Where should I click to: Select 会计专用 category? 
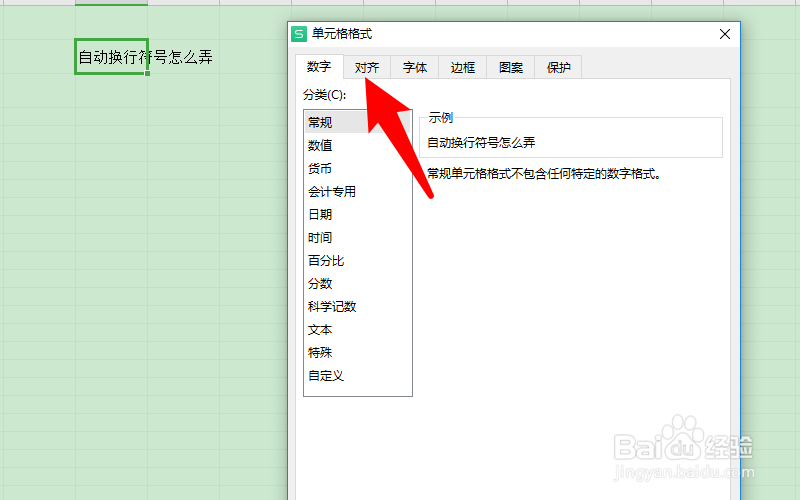point(357,191)
